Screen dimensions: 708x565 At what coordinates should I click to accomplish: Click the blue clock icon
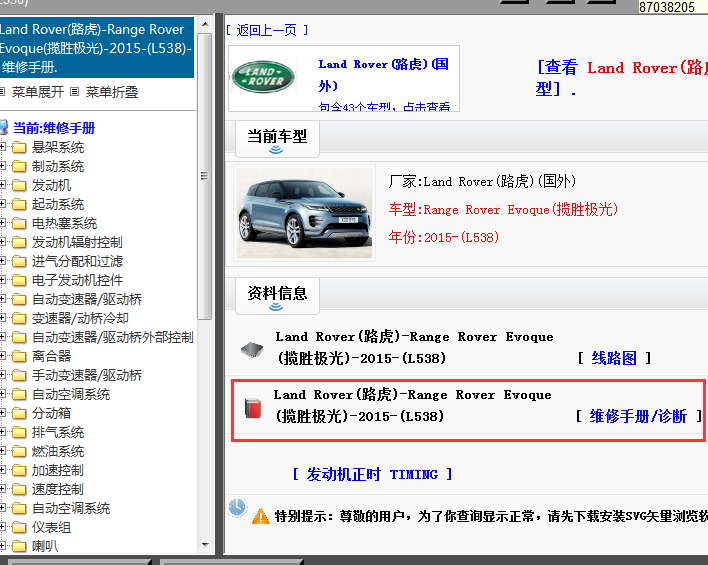[237, 507]
